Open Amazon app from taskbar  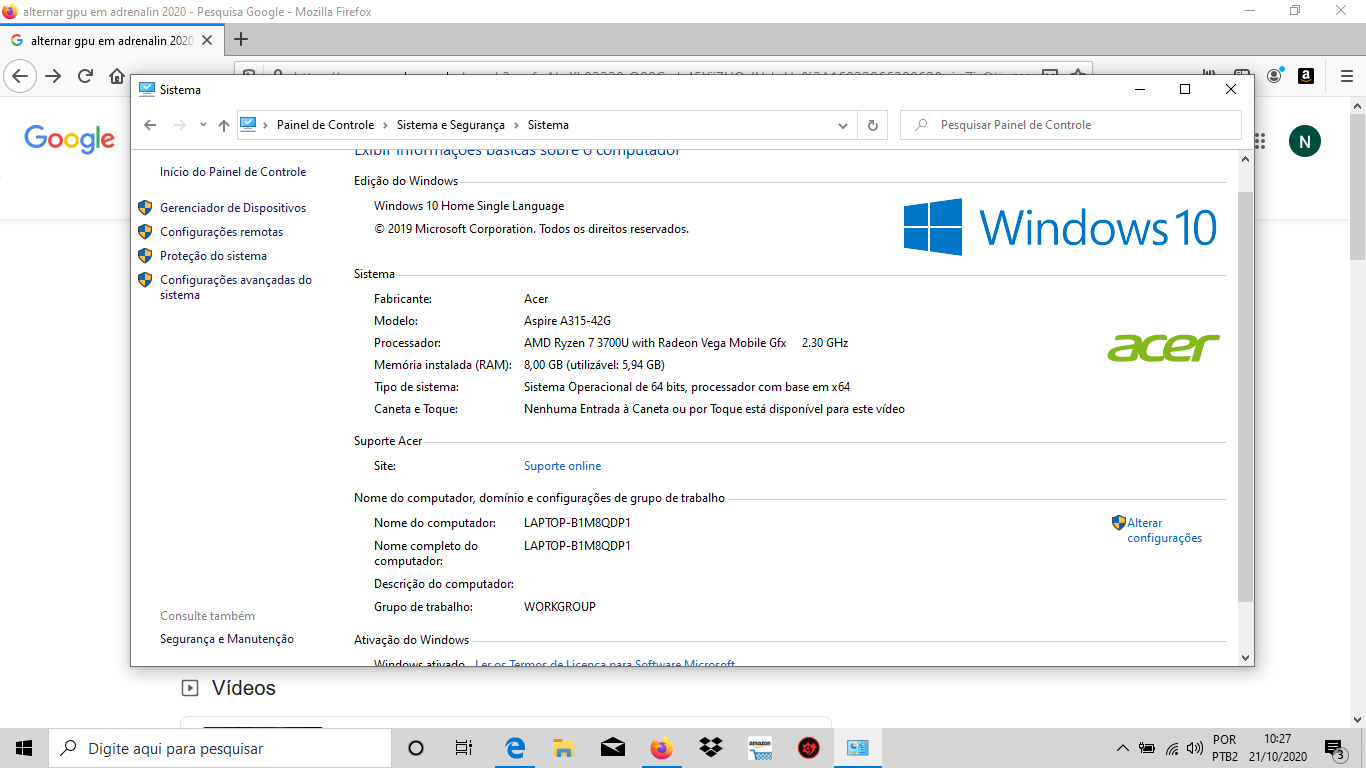760,748
